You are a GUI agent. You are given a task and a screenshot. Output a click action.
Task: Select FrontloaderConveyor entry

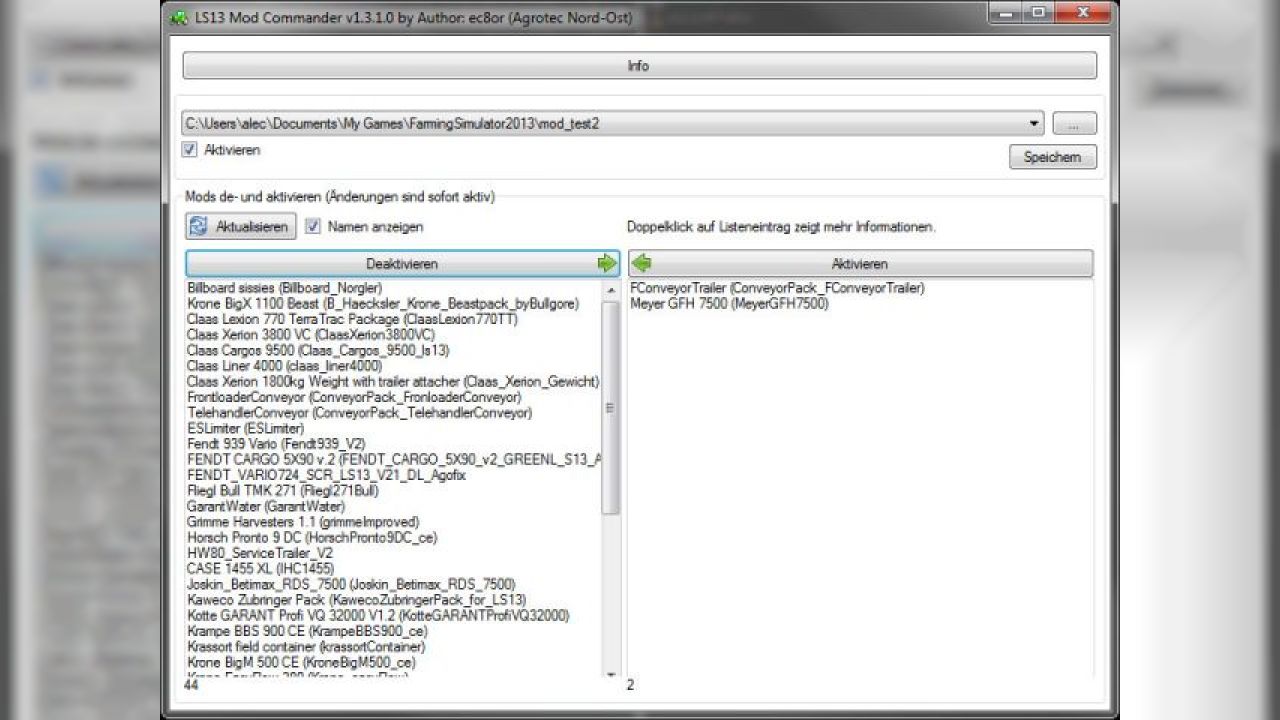pyautogui.click(x=354, y=397)
